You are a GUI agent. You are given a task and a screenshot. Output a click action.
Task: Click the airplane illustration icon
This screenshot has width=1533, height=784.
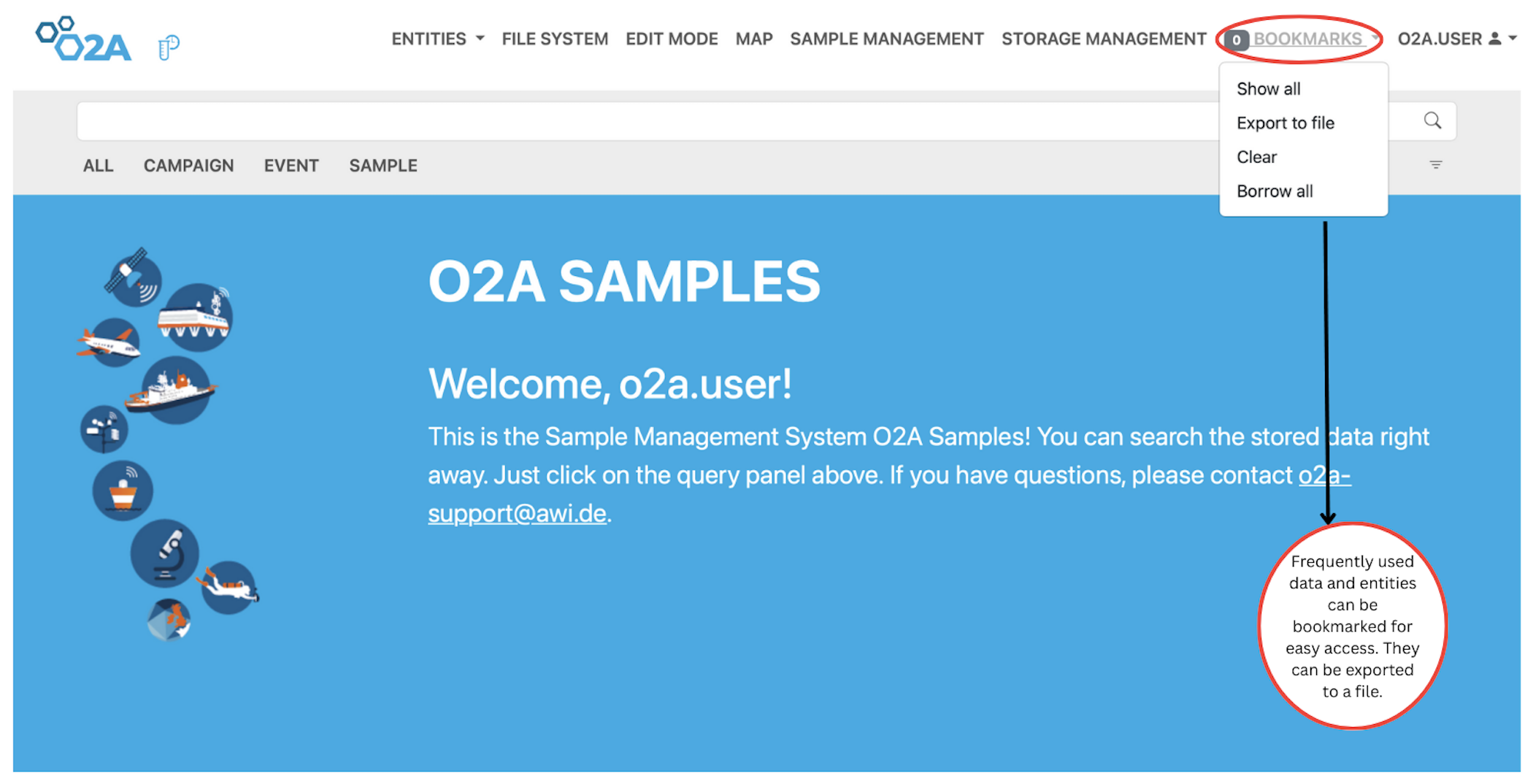click(x=112, y=342)
